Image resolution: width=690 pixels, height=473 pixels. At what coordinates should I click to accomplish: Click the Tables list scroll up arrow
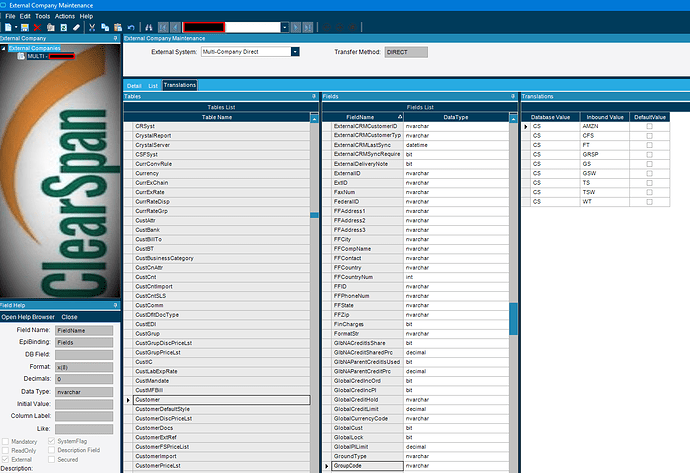pos(314,119)
